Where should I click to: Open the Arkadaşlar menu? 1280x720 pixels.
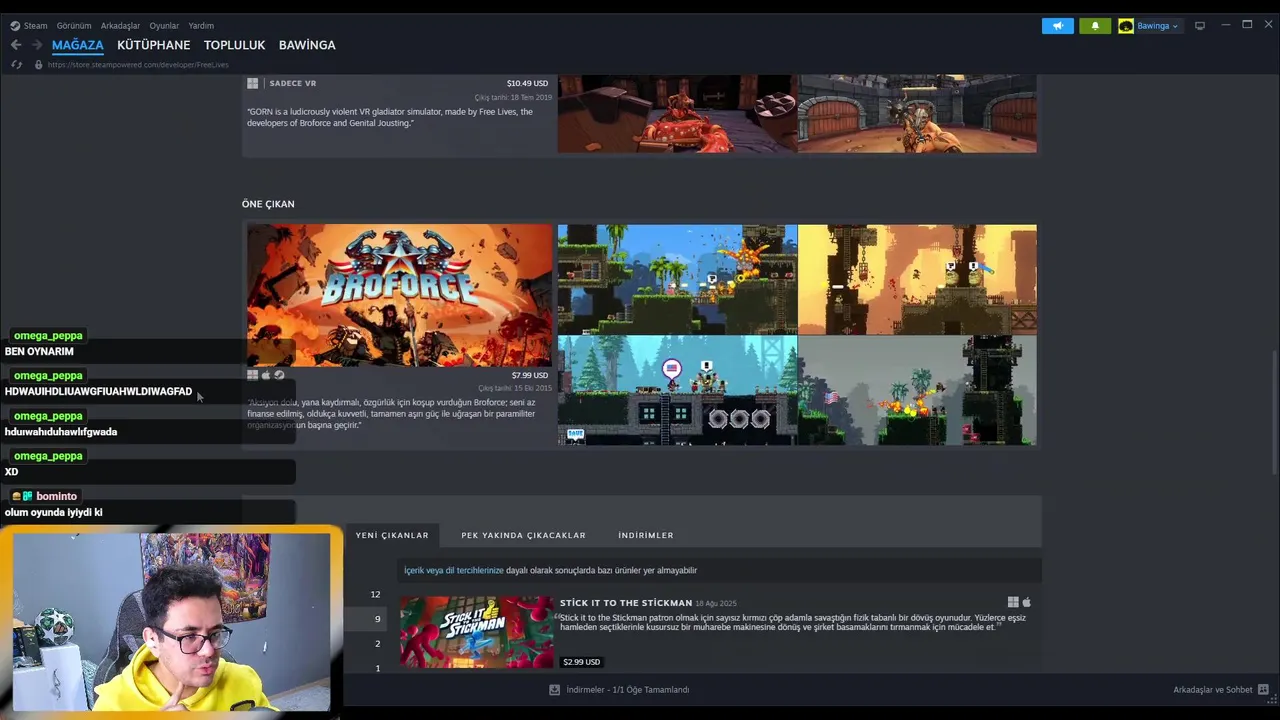pyautogui.click(x=120, y=26)
